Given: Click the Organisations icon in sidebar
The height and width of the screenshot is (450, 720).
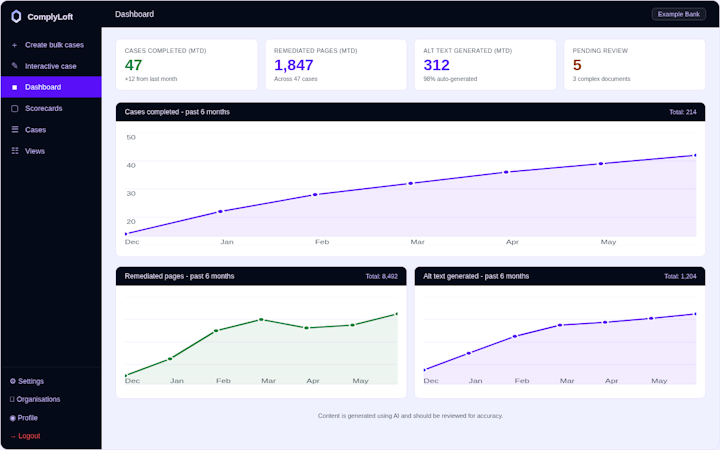Looking at the screenshot, I should 12,399.
